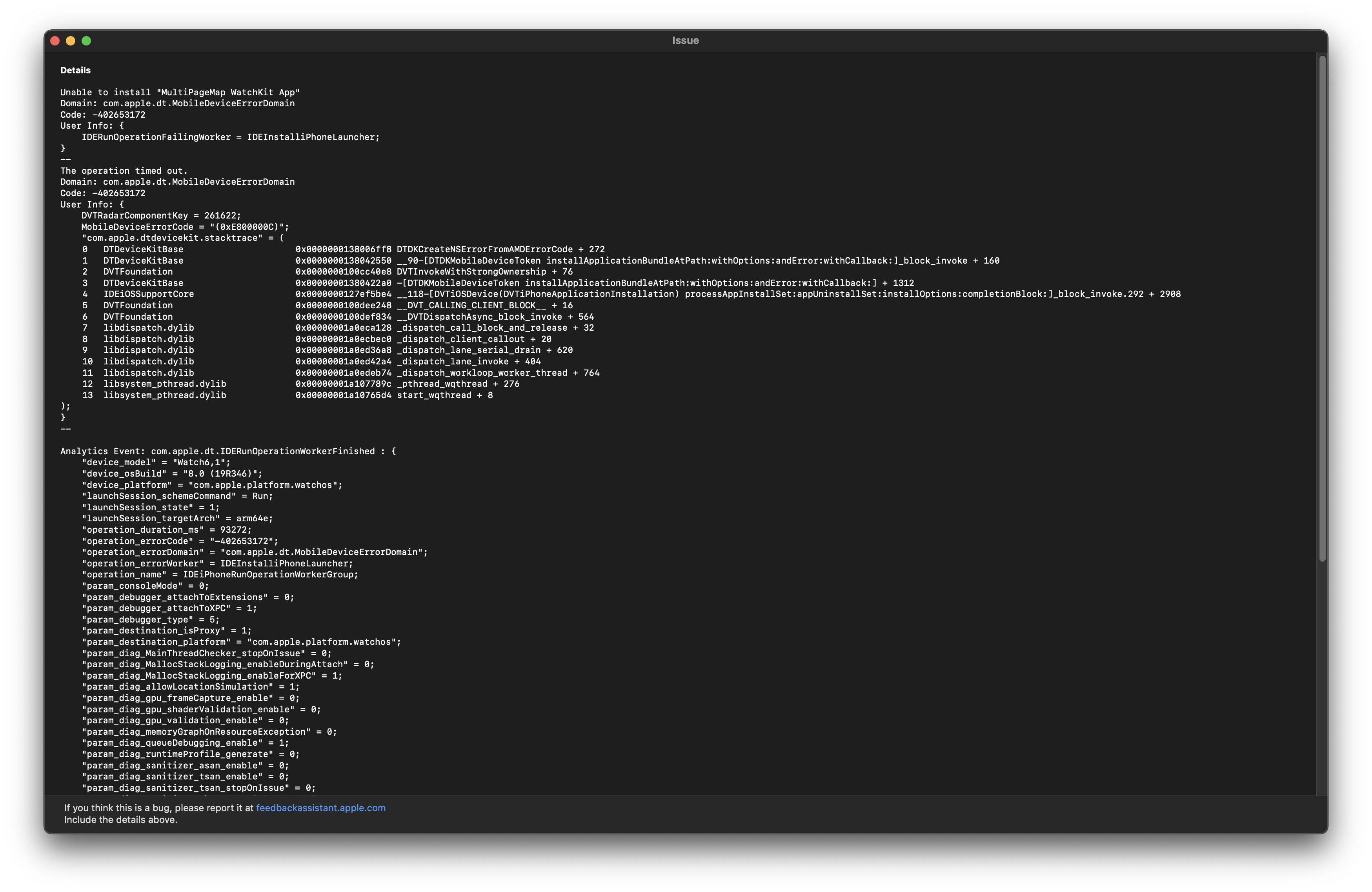Viewport: 1372px width, 892px height.
Task: Click stack frame 10 _dispatch_lane_invoke
Action: point(311,362)
